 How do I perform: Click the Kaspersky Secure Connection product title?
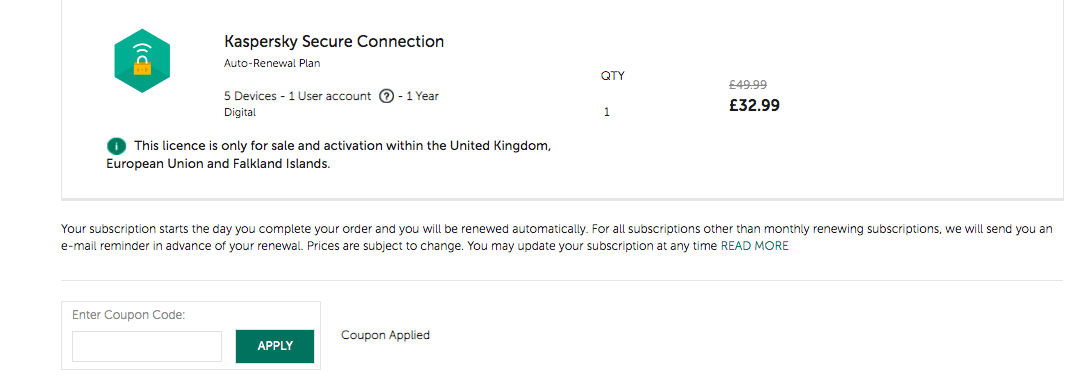point(334,42)
